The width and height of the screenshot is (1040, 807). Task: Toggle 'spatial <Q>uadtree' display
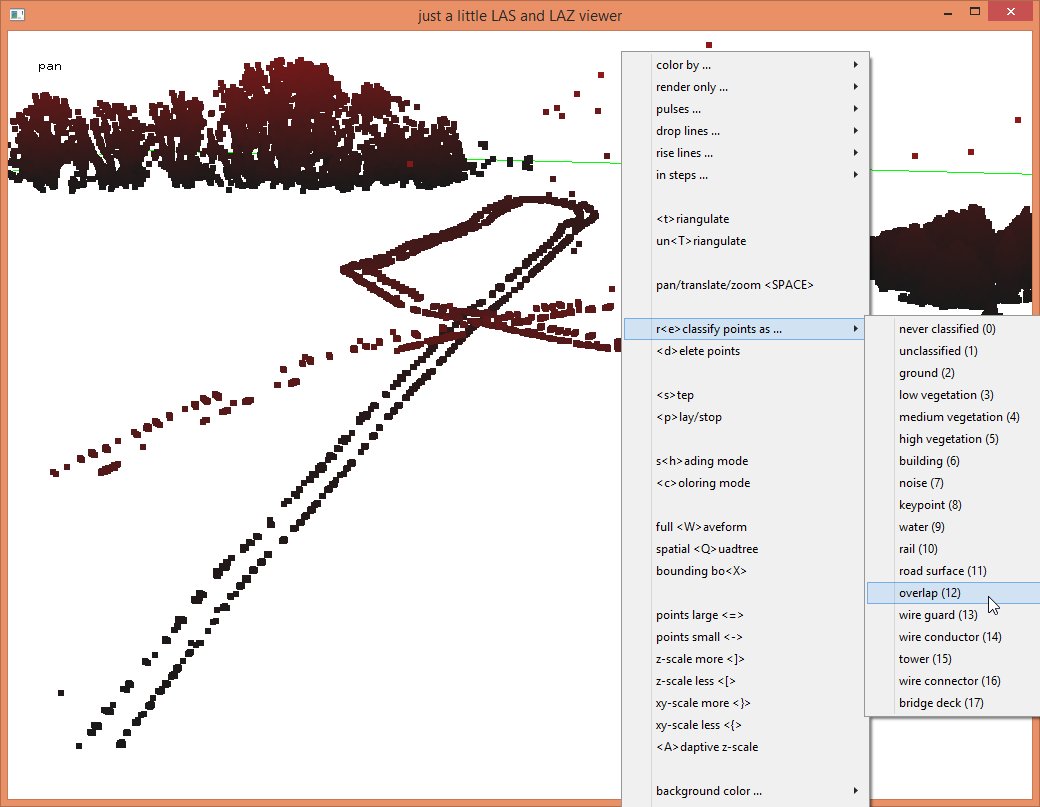pyautogui.click(x=706, y=549)
